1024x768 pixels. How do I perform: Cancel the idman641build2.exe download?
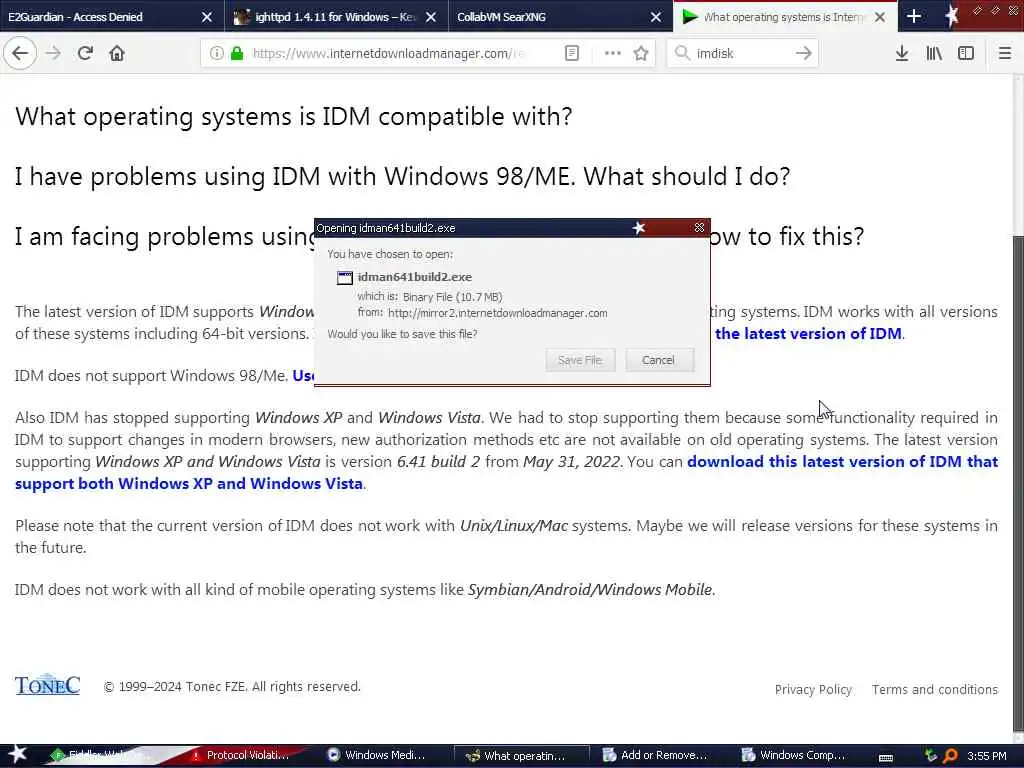coord(659,360)
